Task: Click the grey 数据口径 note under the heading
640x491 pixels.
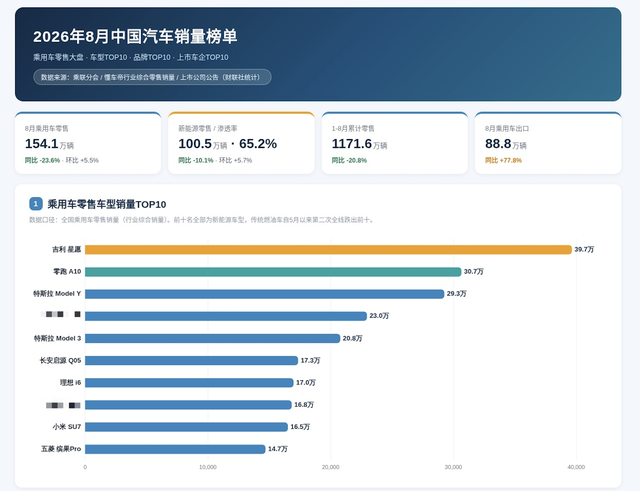Action: (x=202, y=220)
